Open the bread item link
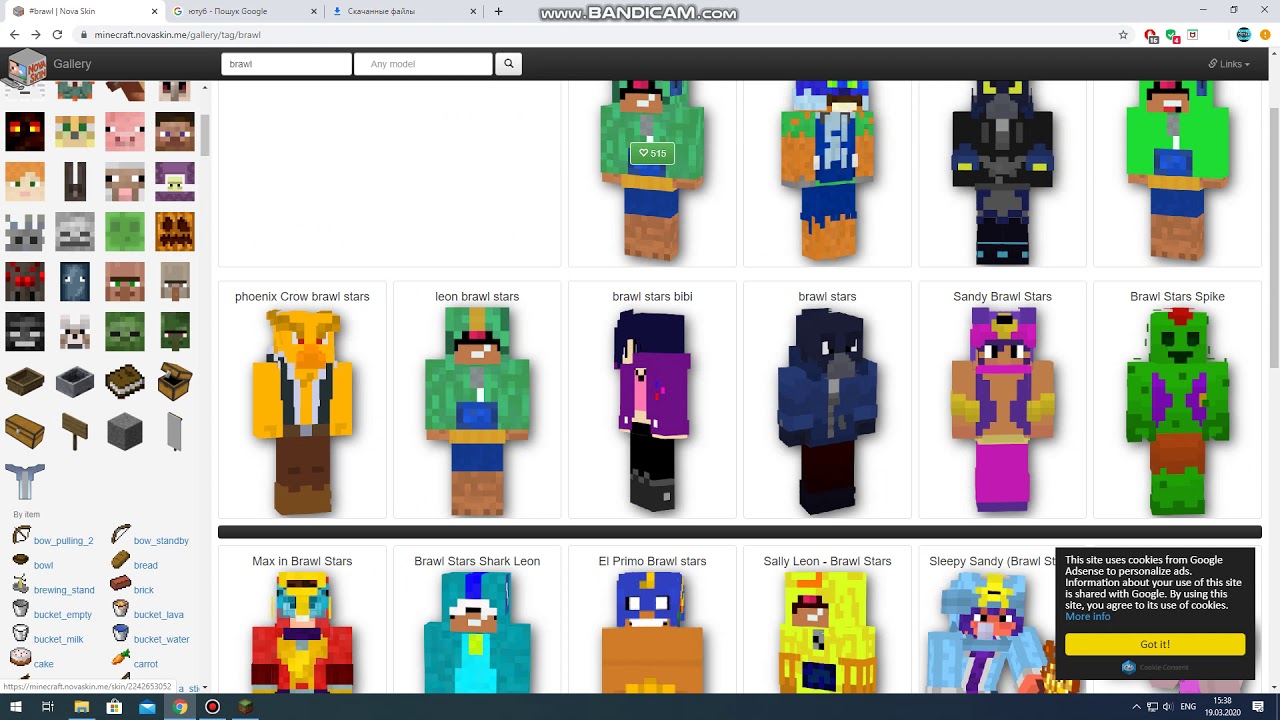This screenshot has height=720, width=1280. click(145, 566)
